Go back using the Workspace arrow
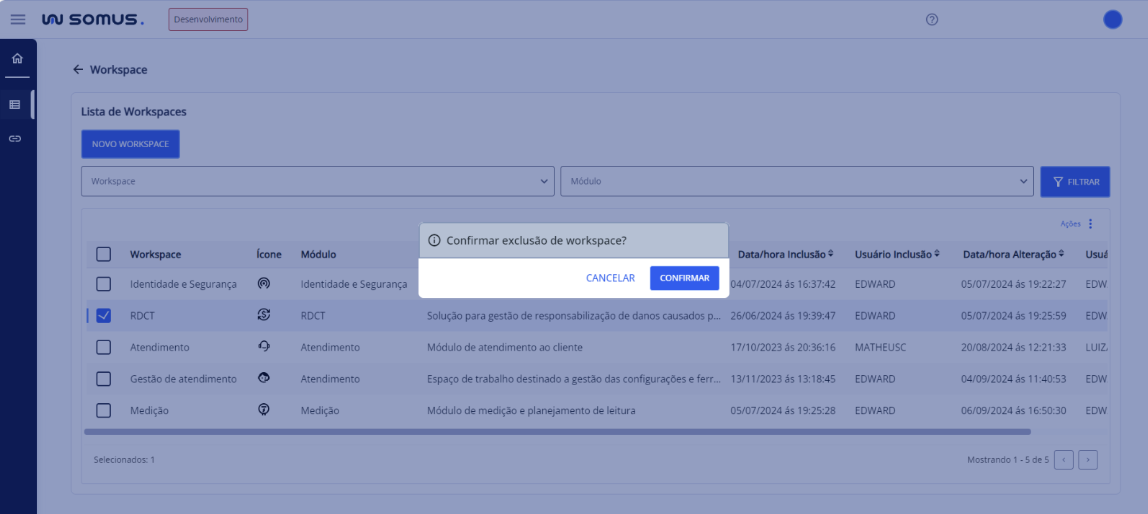 pos(78,70)
